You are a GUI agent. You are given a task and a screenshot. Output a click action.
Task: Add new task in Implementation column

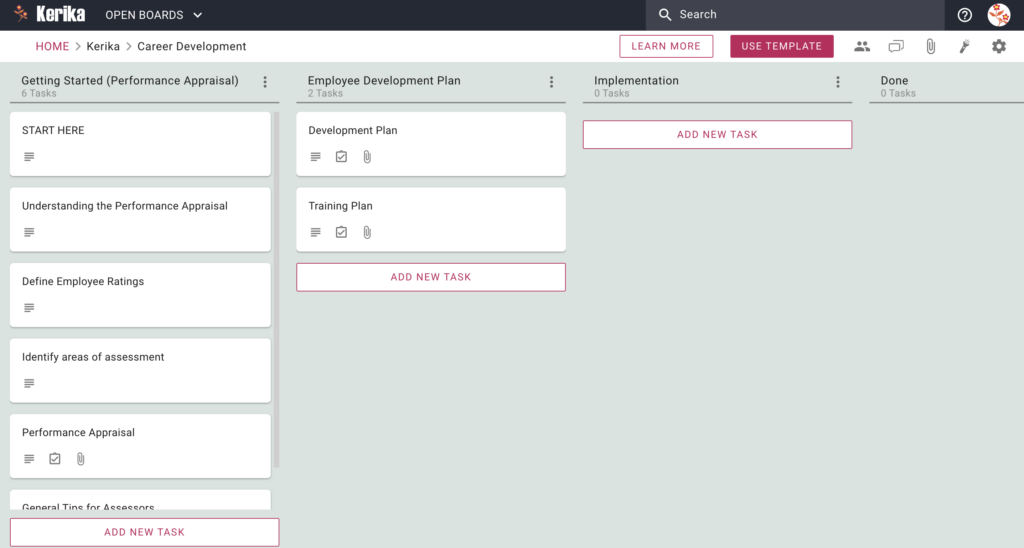click(x=717, y=135)
